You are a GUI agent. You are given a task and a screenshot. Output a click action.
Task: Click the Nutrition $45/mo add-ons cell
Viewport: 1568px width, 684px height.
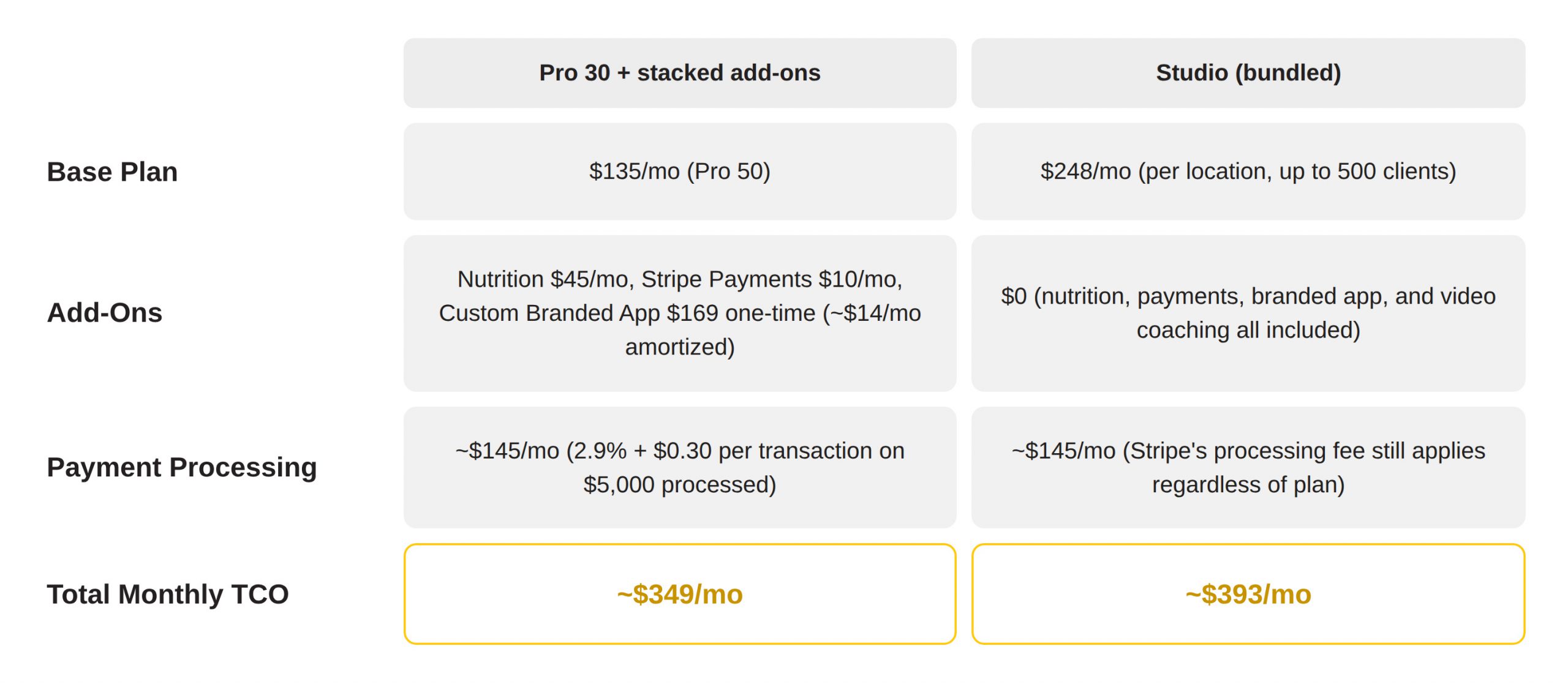pos(679,313)
